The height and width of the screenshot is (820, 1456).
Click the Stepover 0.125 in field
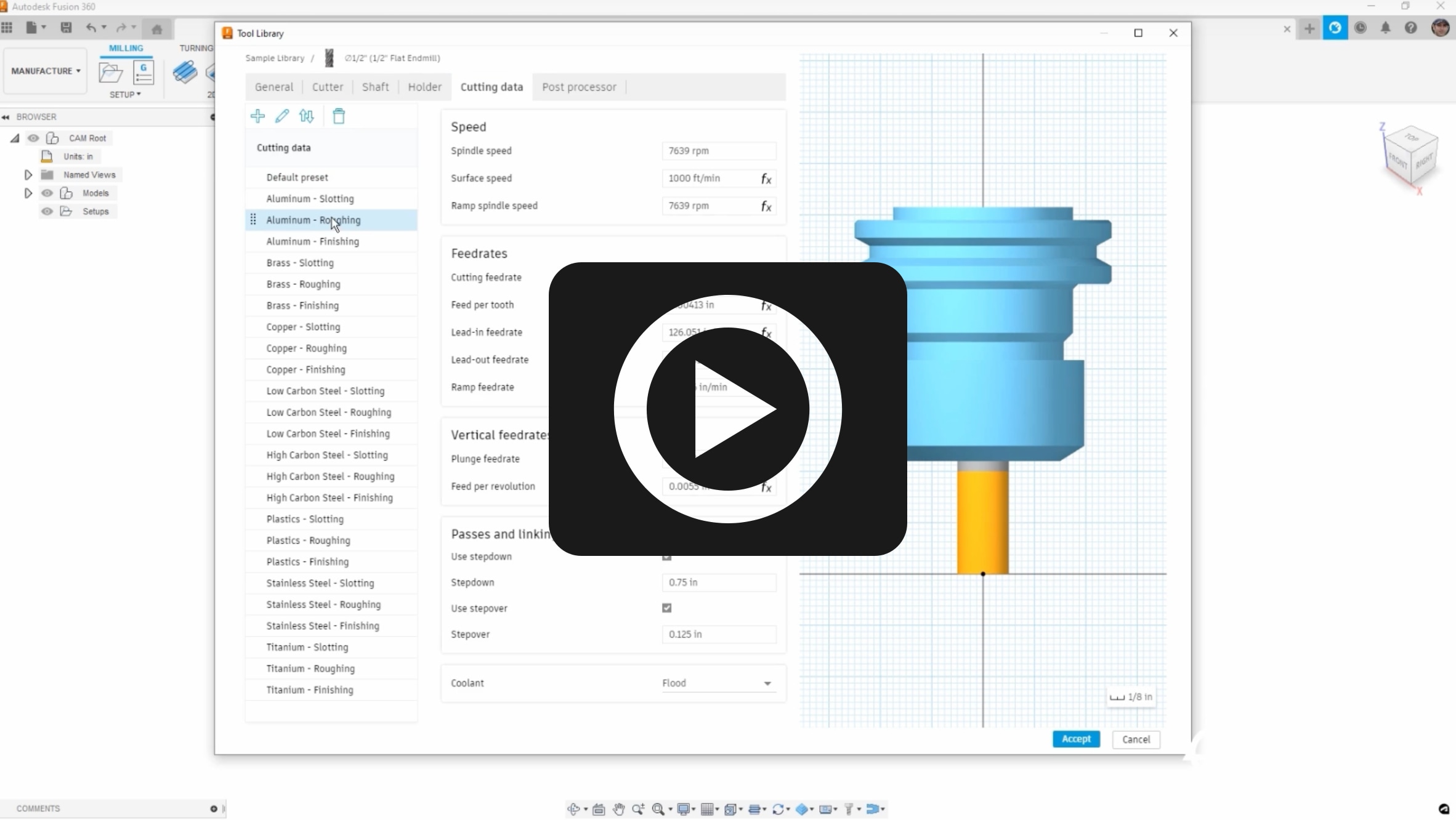click(x=719, y=634)
